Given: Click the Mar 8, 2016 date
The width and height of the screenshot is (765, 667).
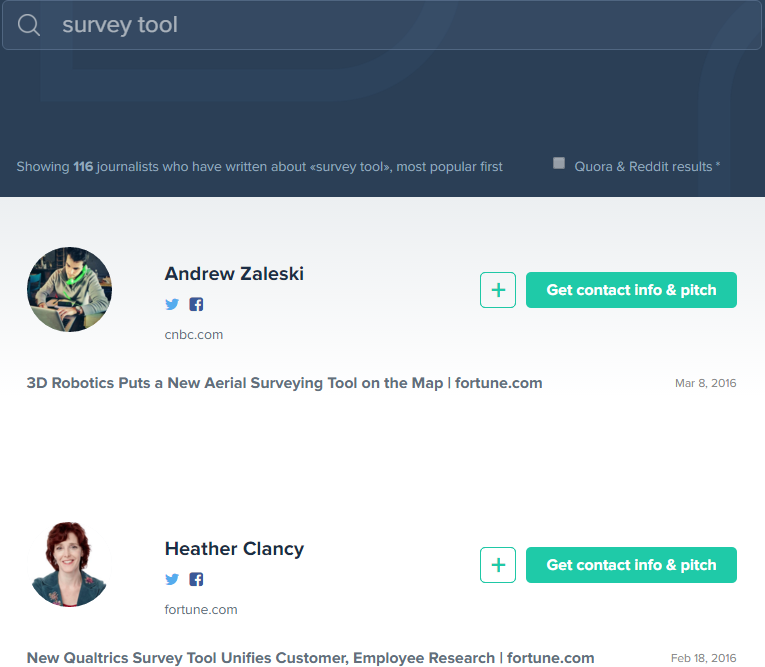Looking at the screenshot, I should coord(705,383).
